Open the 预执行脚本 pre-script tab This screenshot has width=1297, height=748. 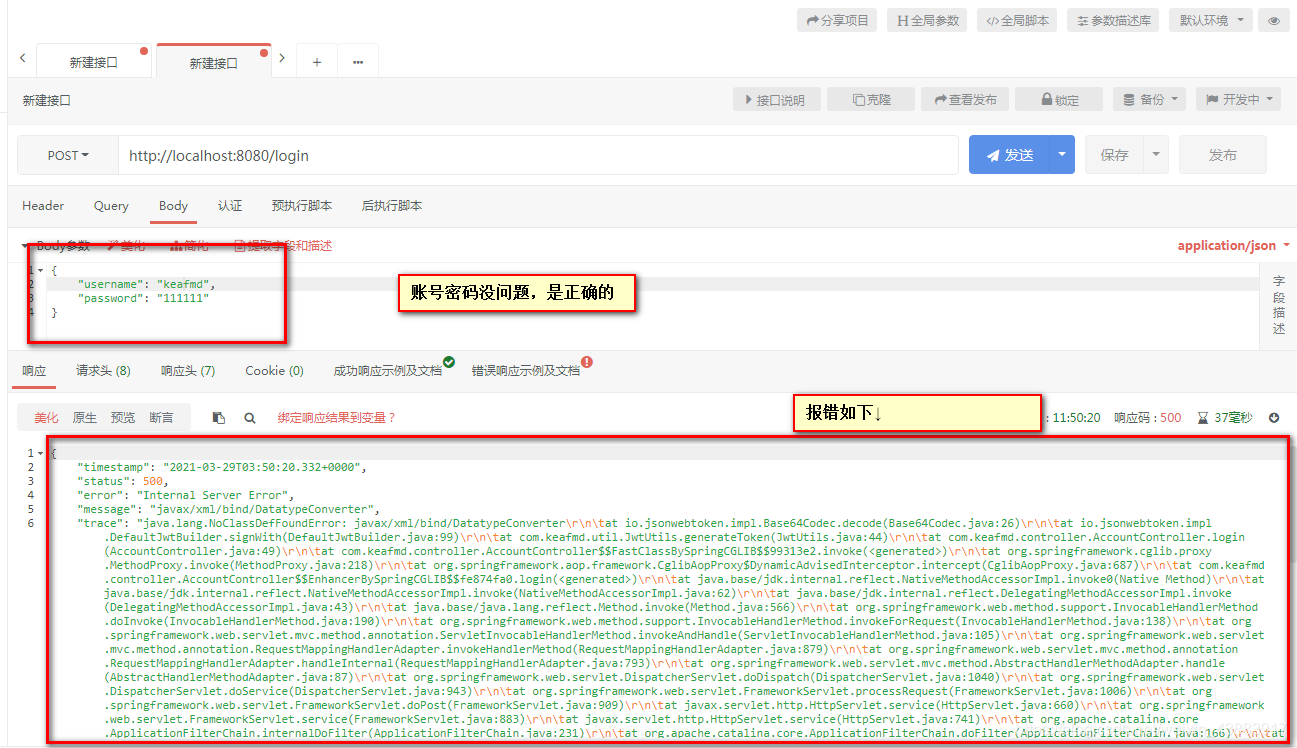[x=302, y=206]
